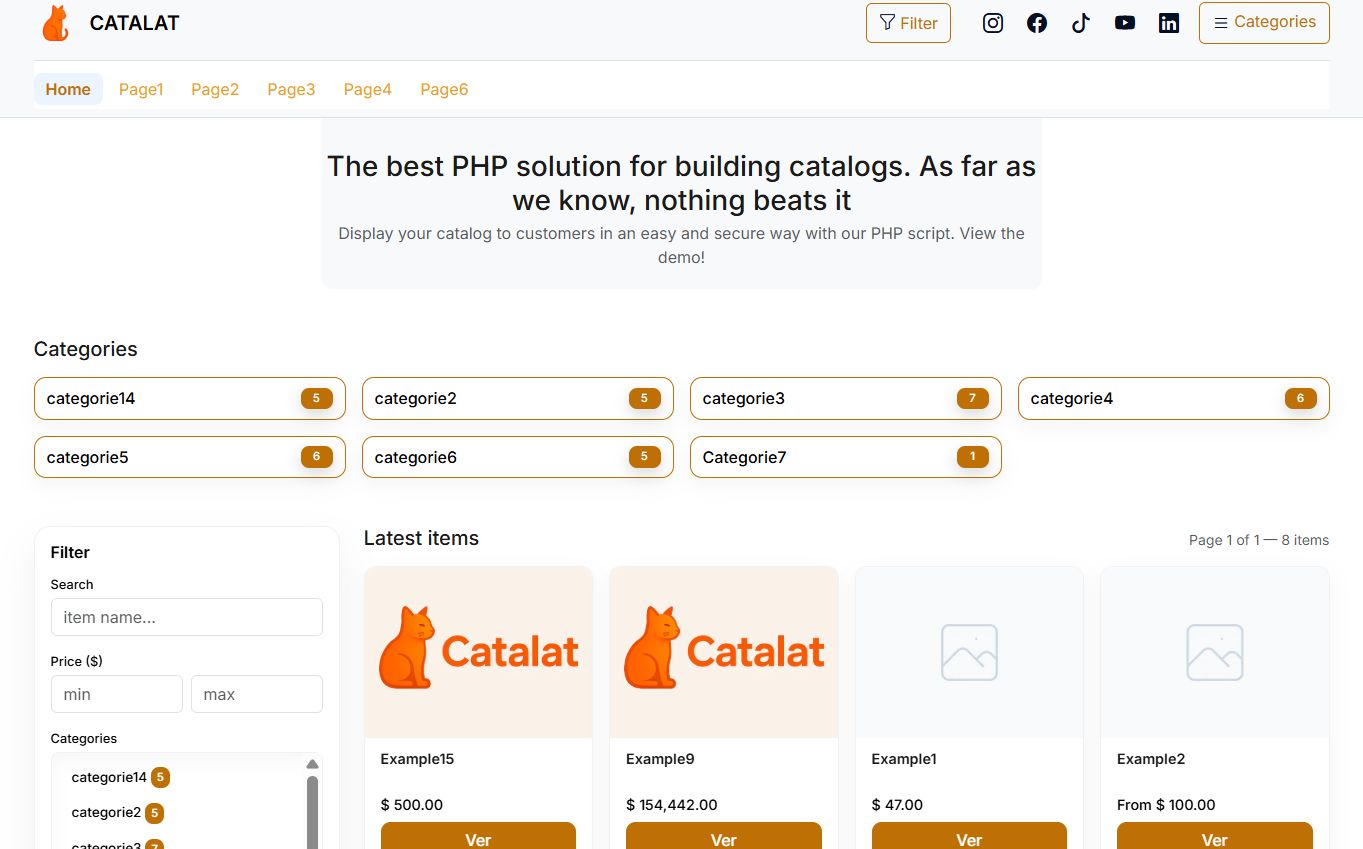Viewport: 1363px width, 849px height.
Task: Click the Catalat cat logo icon
Action: pos(56,23)
